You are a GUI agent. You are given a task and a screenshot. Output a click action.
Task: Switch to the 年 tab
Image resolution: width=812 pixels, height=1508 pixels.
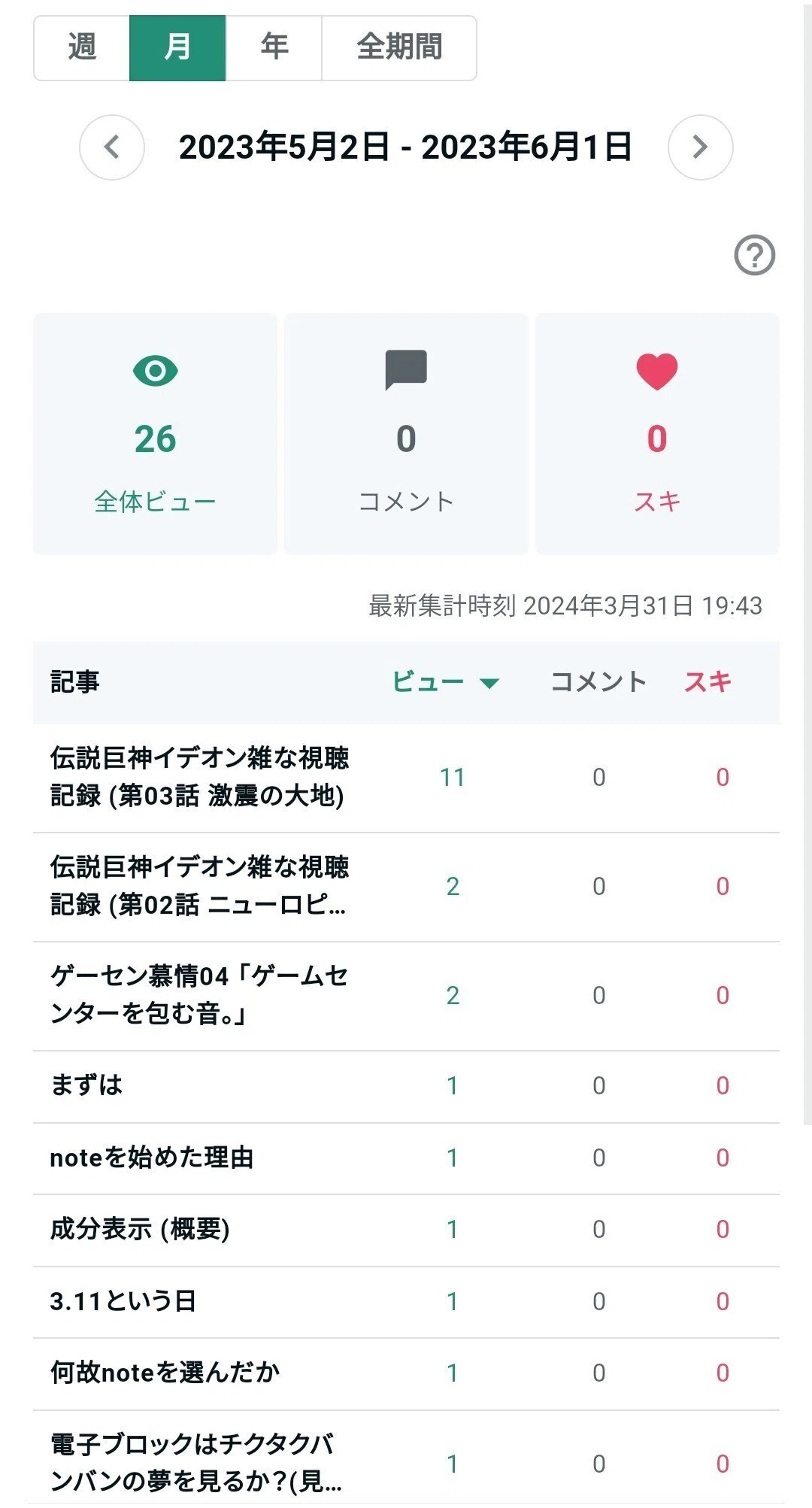coord(274,47)
